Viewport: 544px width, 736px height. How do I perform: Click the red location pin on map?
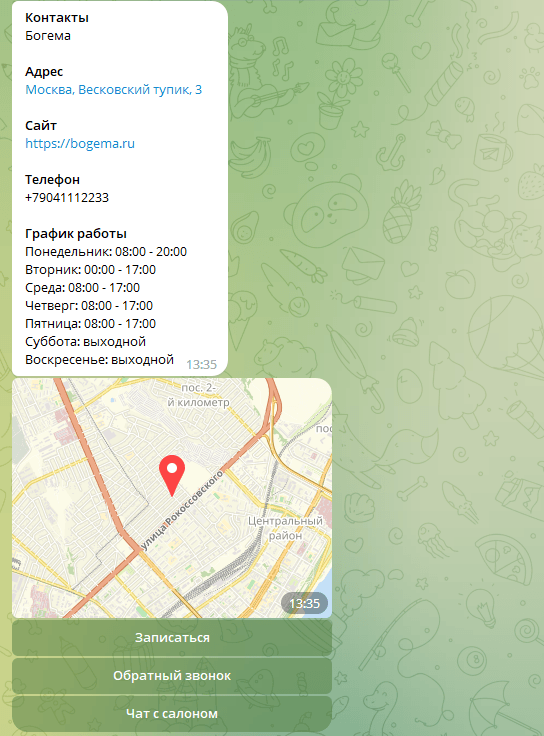(172, 475)
